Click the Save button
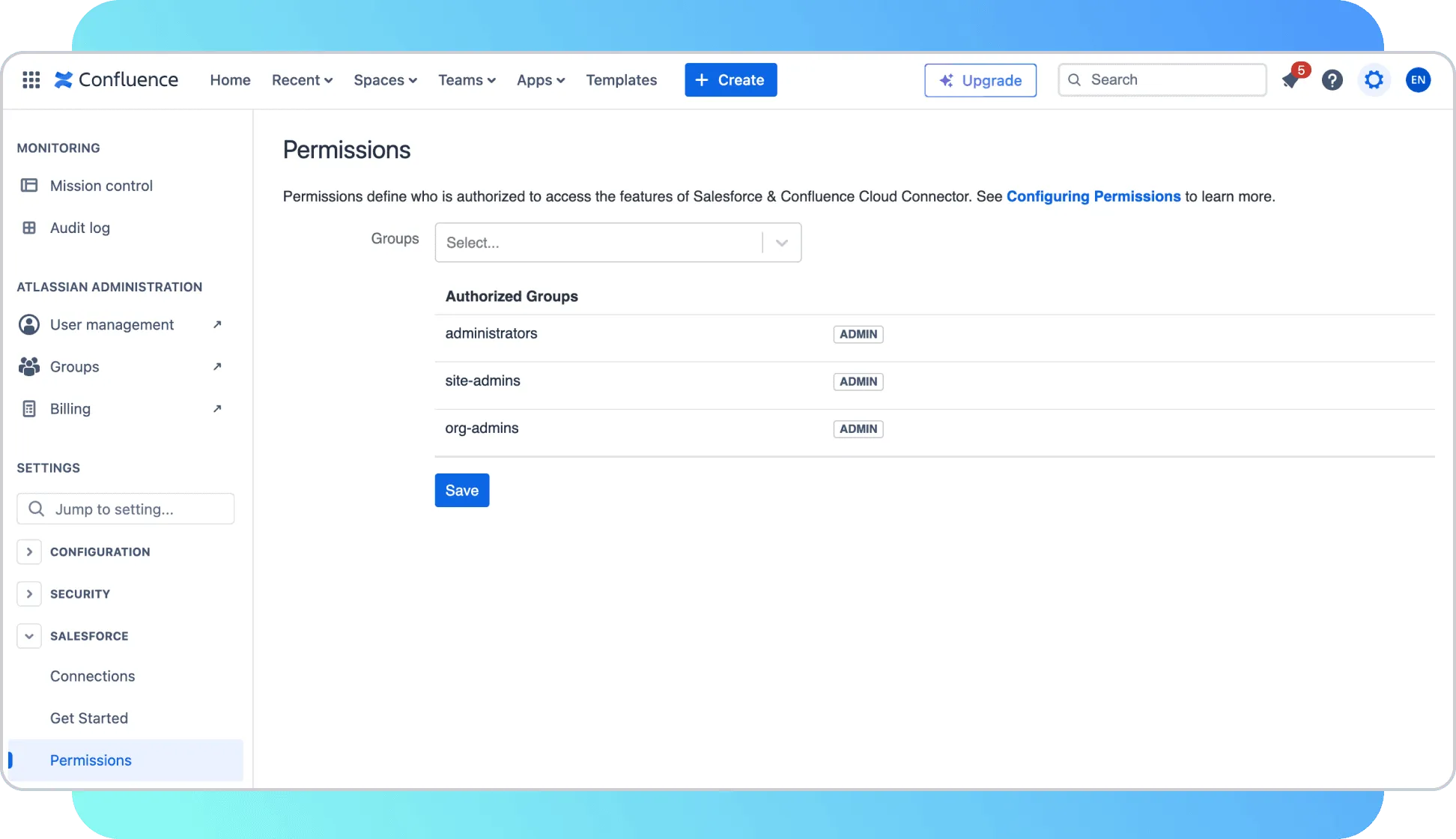Image resolution: width=1456 pixels, height=839 pixels. (x=461, y=491)
